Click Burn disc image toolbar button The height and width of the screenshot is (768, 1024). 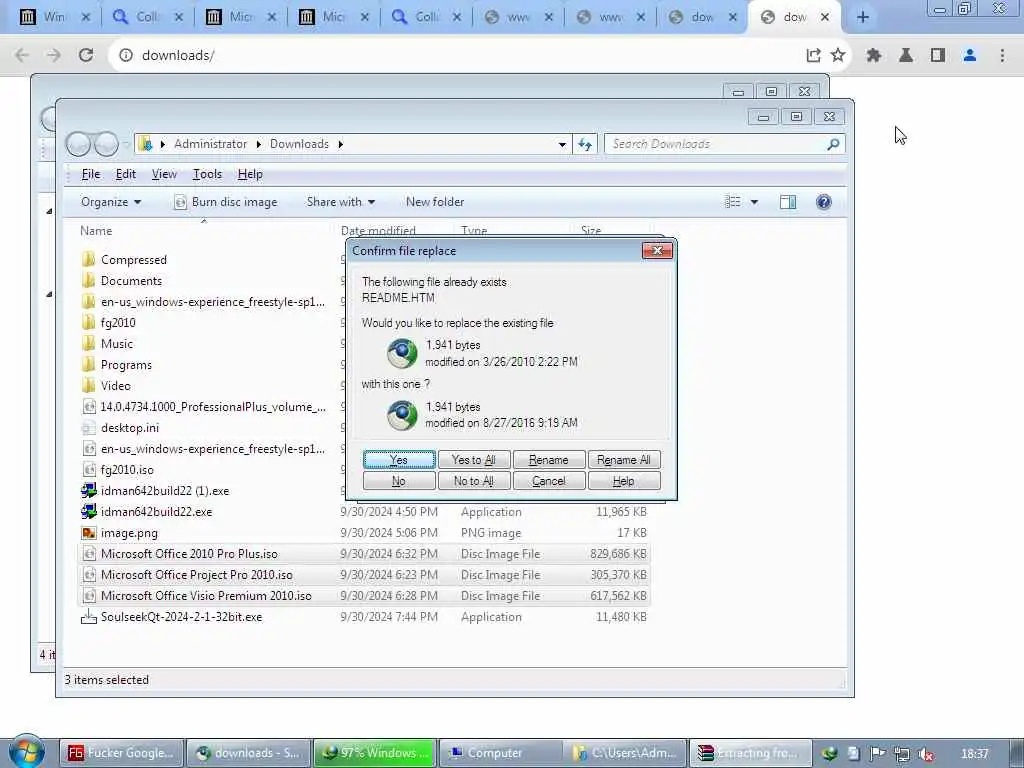pos(225,202)
